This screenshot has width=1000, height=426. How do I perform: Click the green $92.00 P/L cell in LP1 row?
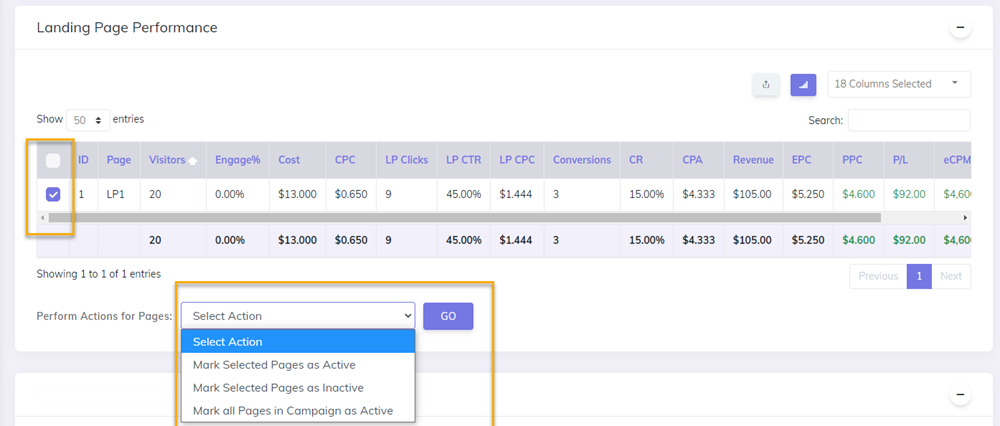click(x=909, y=195)
